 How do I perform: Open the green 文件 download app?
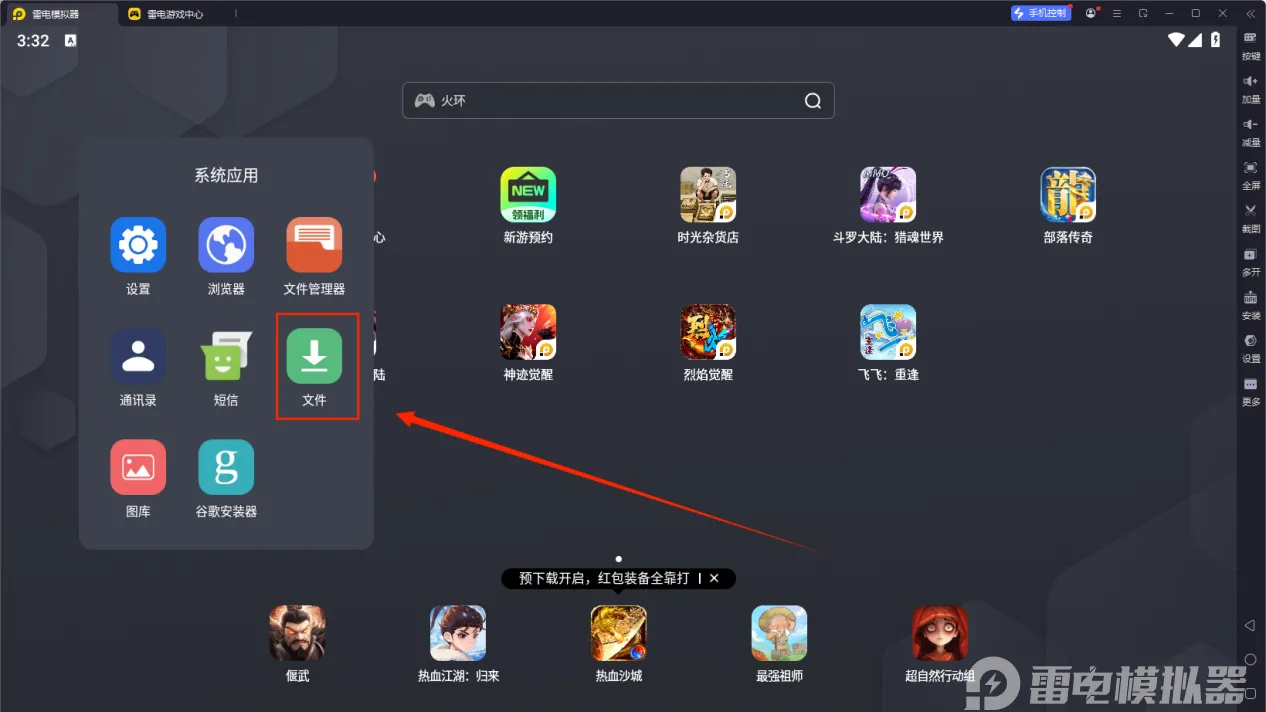tap(314, 356)
